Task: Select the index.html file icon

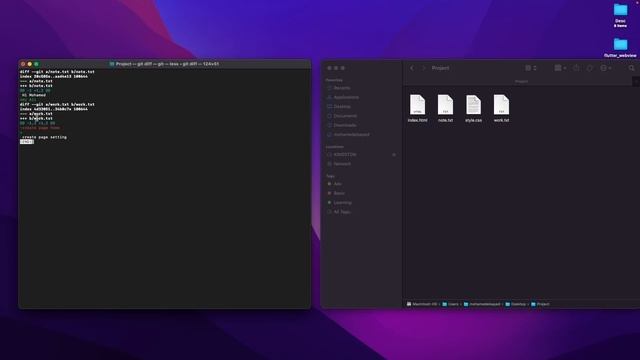Action: [x=417, y=104]
